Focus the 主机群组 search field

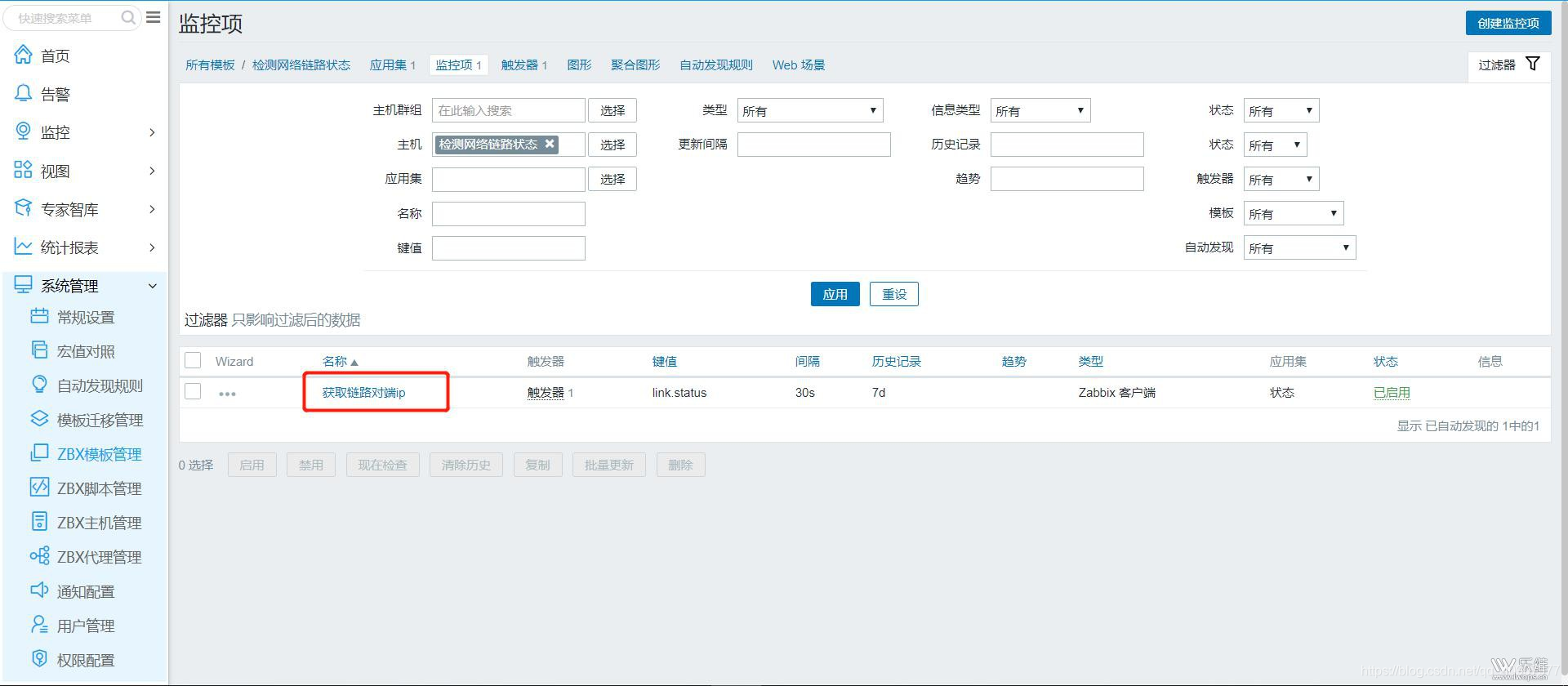(x=508, y=110)
